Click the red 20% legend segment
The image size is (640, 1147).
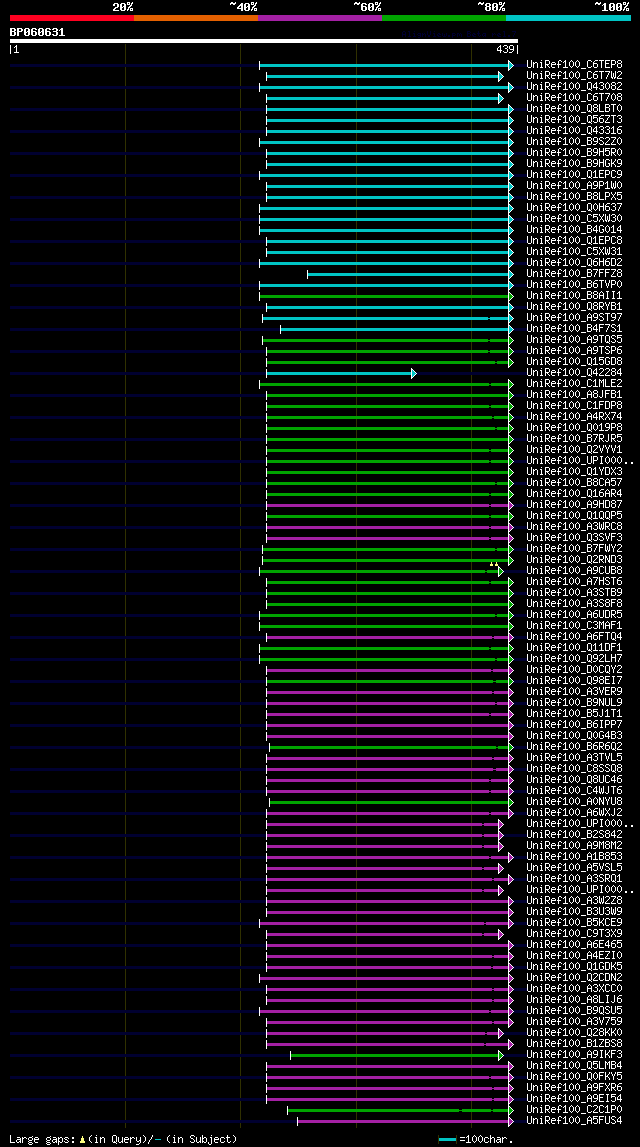pos(72,18)
